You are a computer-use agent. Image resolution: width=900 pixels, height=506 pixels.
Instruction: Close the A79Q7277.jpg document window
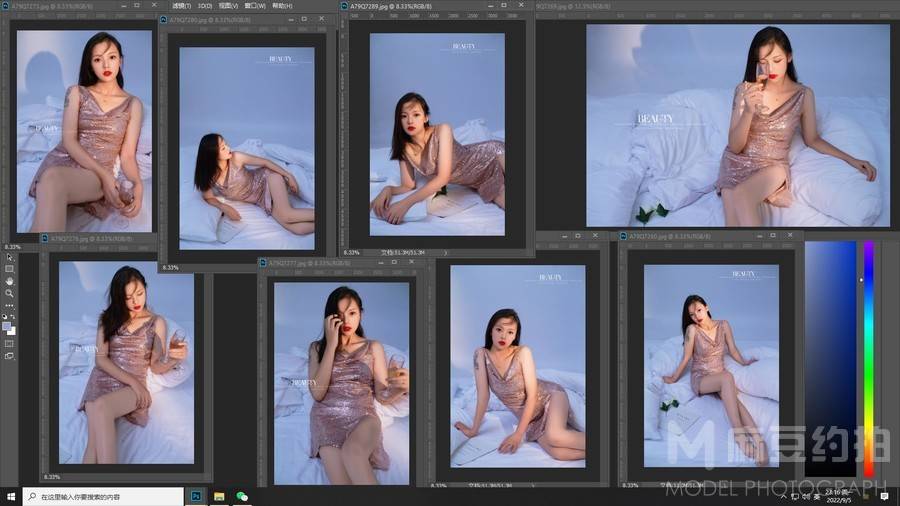pyautogui.click(x=412, y=263)
